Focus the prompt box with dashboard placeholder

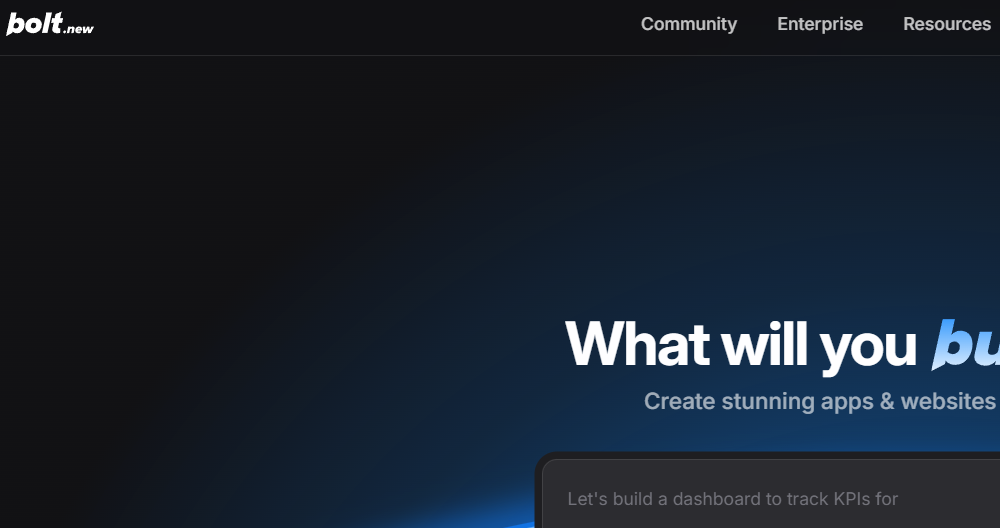coord(770,498)
